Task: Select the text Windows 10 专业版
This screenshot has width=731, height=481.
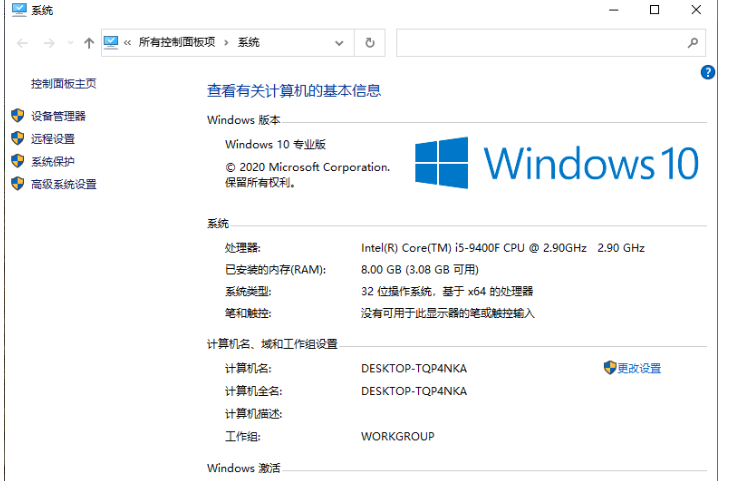Action: pos(275,144)
